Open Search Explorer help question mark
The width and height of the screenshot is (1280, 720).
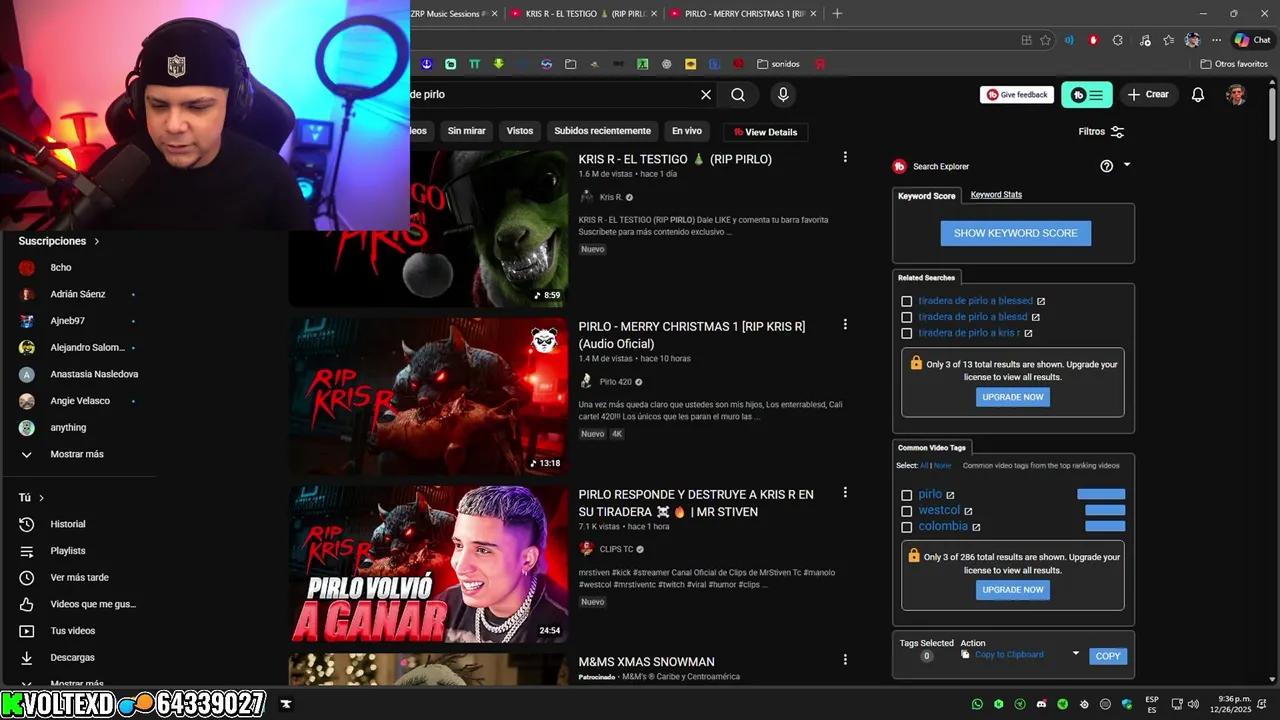tap(1106, 166)
